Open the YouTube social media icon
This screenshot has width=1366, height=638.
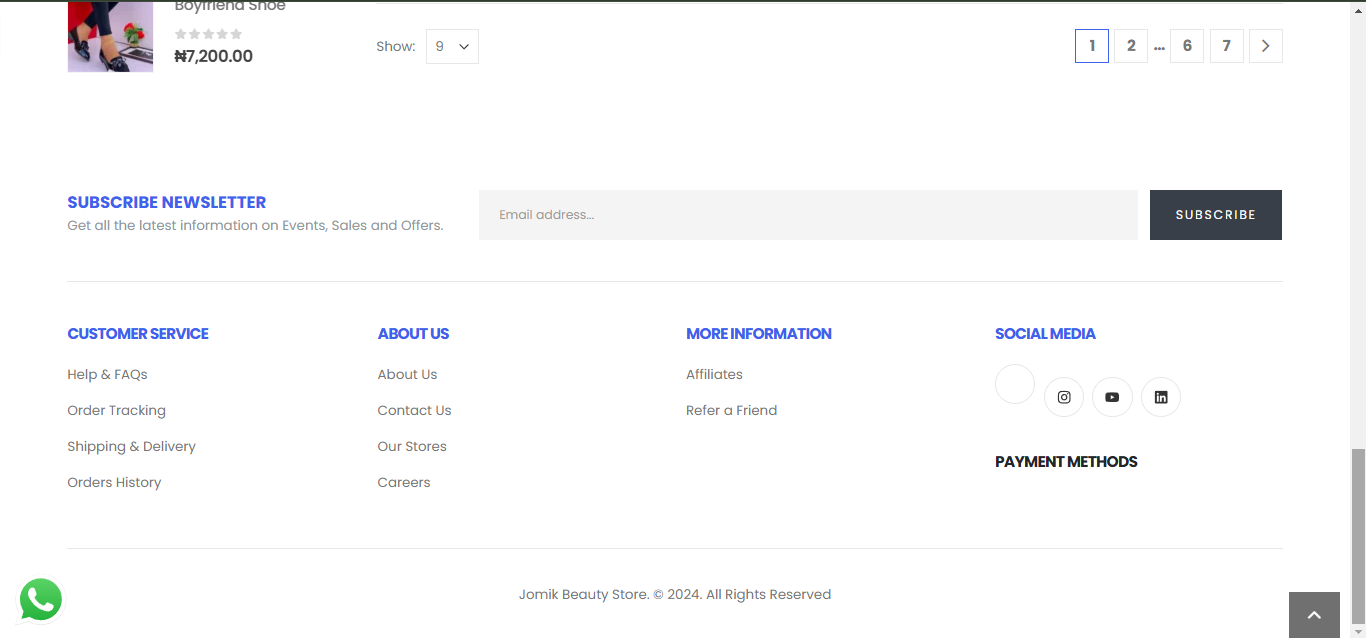tap(1112, 397)
